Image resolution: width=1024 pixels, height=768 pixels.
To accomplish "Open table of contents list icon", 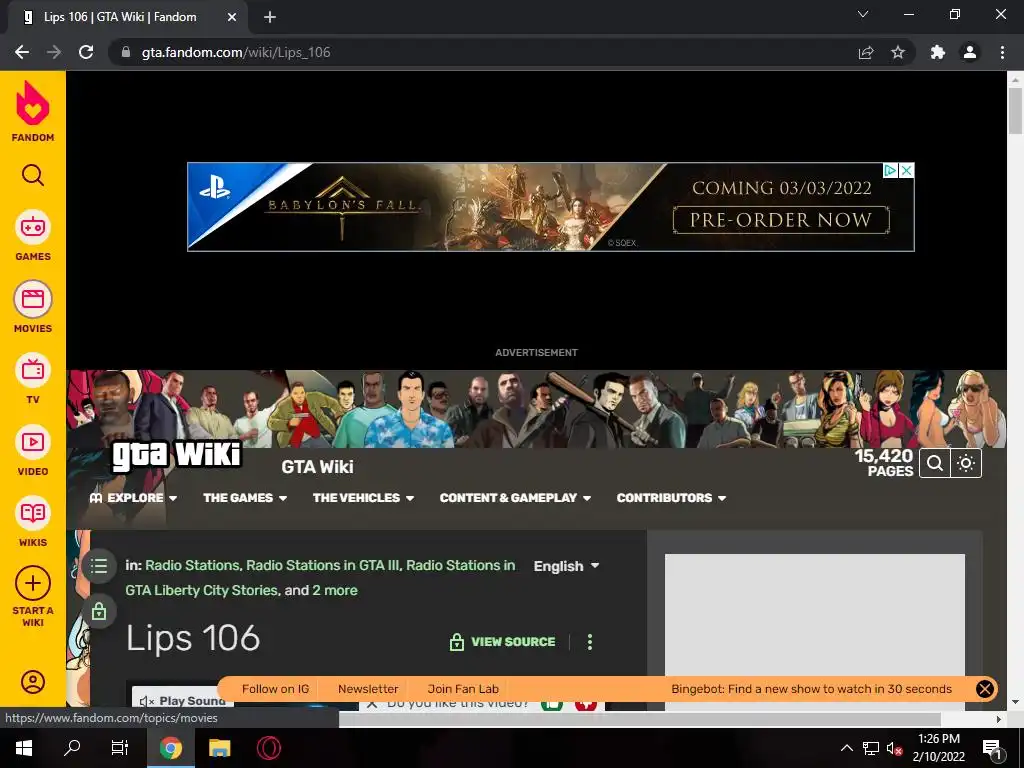I will coord(99,566).
